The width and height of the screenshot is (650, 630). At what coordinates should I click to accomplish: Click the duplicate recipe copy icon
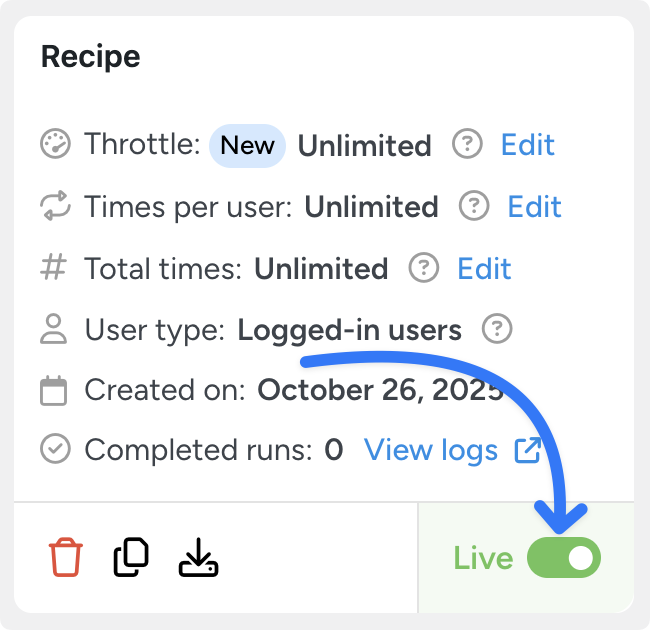(x=131, y=557)
